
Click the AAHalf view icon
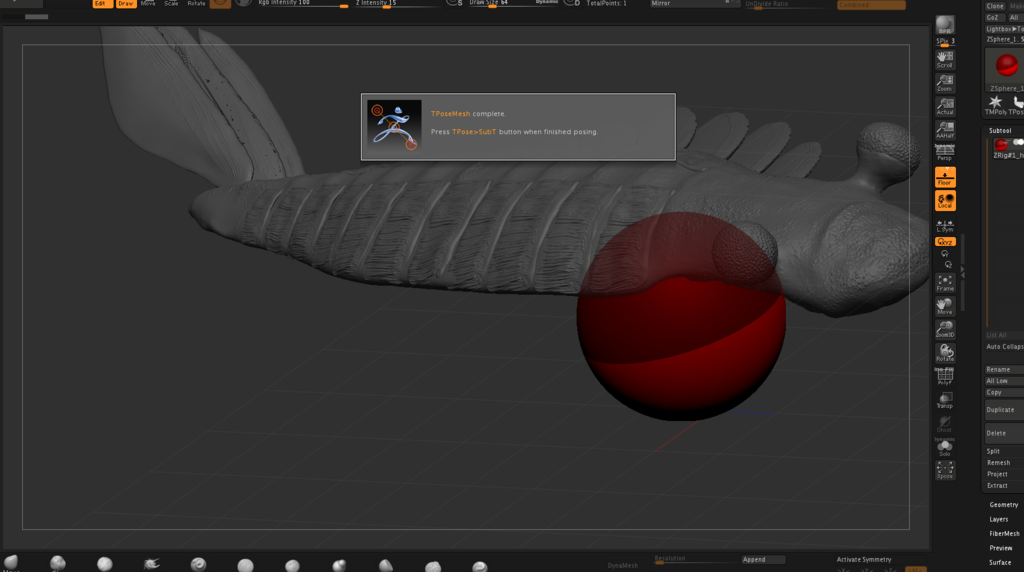[944, 129]
